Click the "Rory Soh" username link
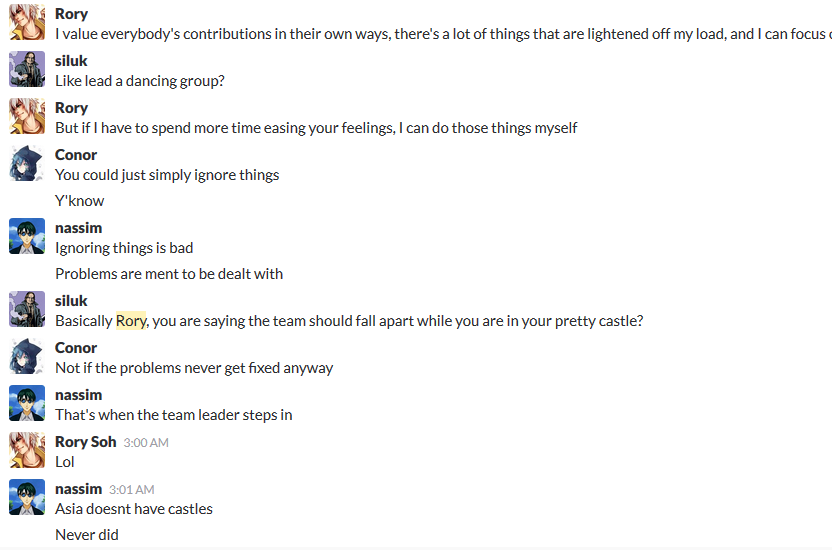This screenshot has height=550, width=832. pyautogui.click(x=86, y=442)
